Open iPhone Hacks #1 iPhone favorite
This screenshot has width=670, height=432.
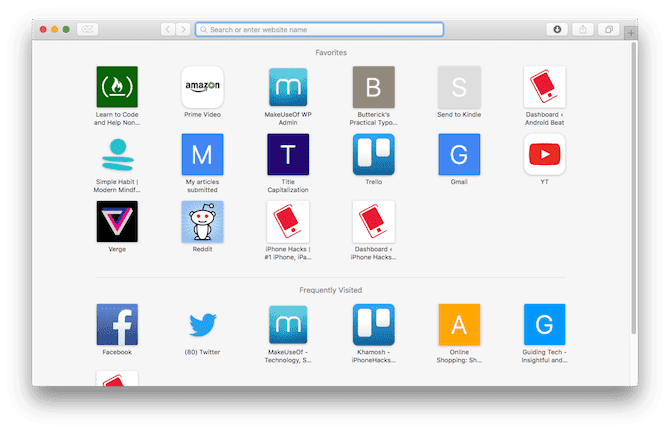[x=288, y=221]
